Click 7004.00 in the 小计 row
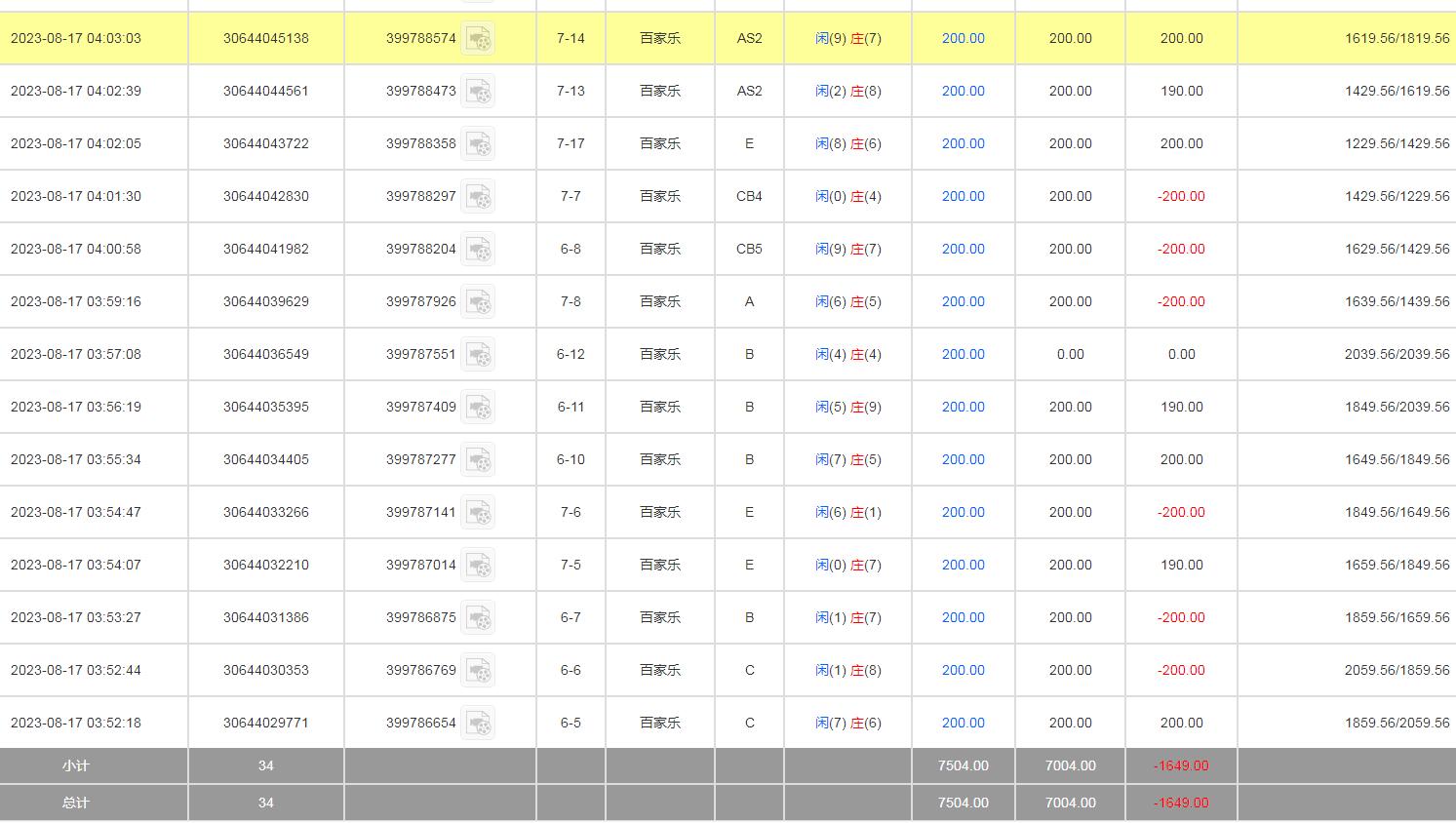This screenshot has width=1456, height=823. coord(1071,765)
